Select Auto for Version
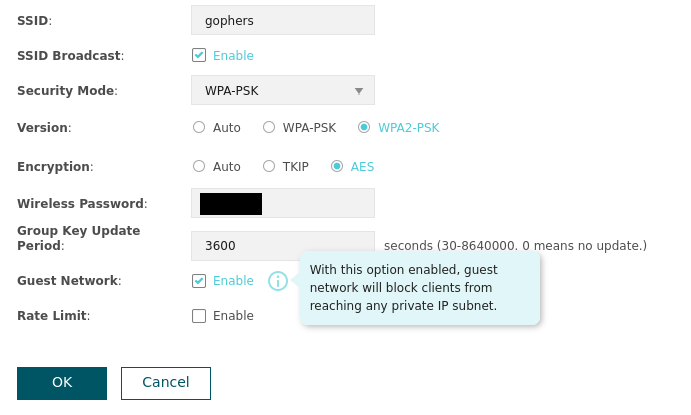 point(199,128)
